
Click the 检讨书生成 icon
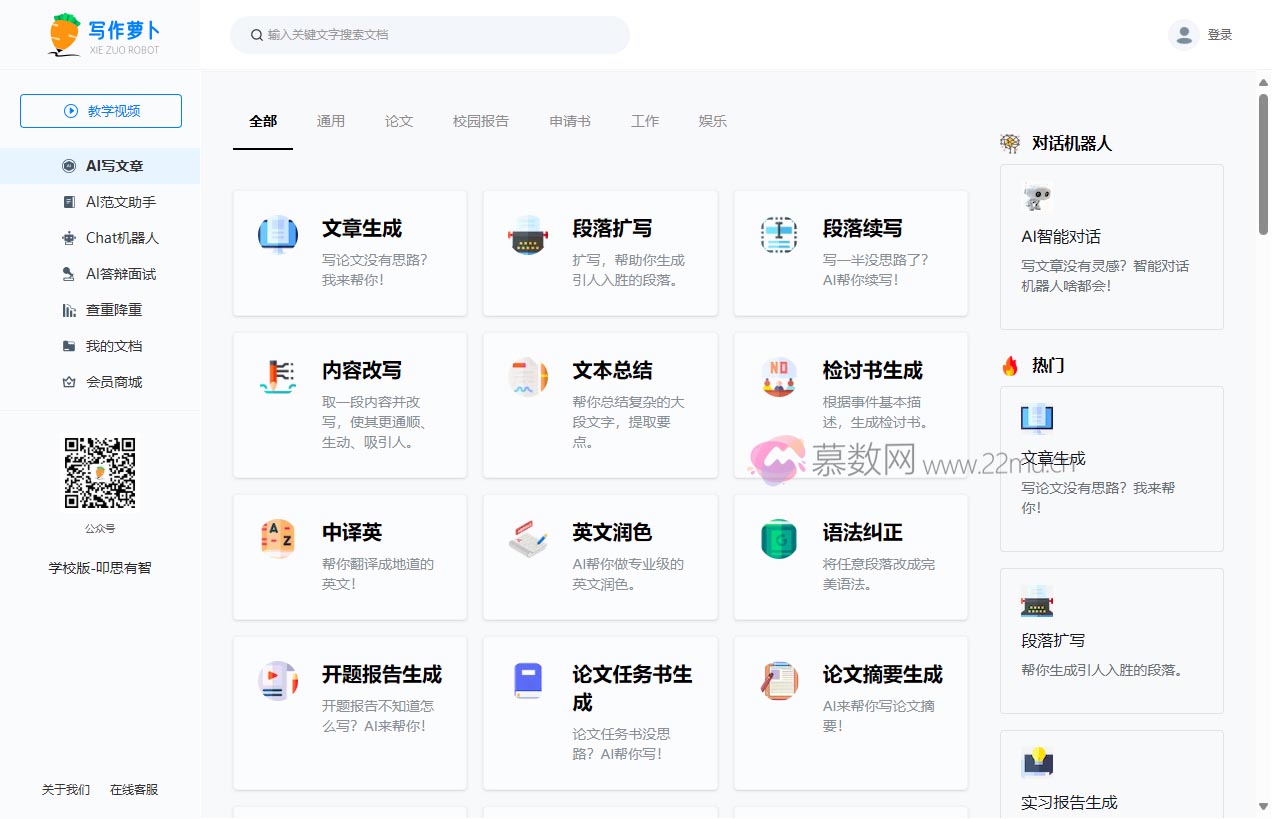coord(778,377)
